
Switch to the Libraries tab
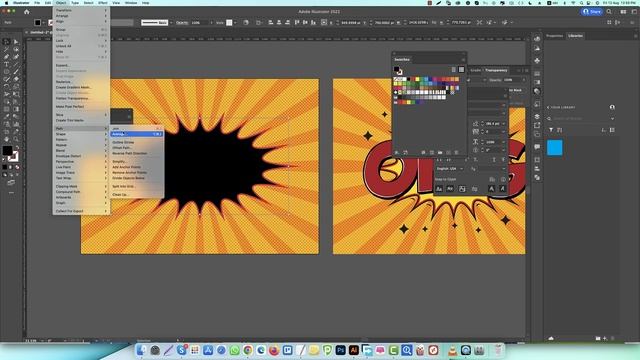[576, 36]
